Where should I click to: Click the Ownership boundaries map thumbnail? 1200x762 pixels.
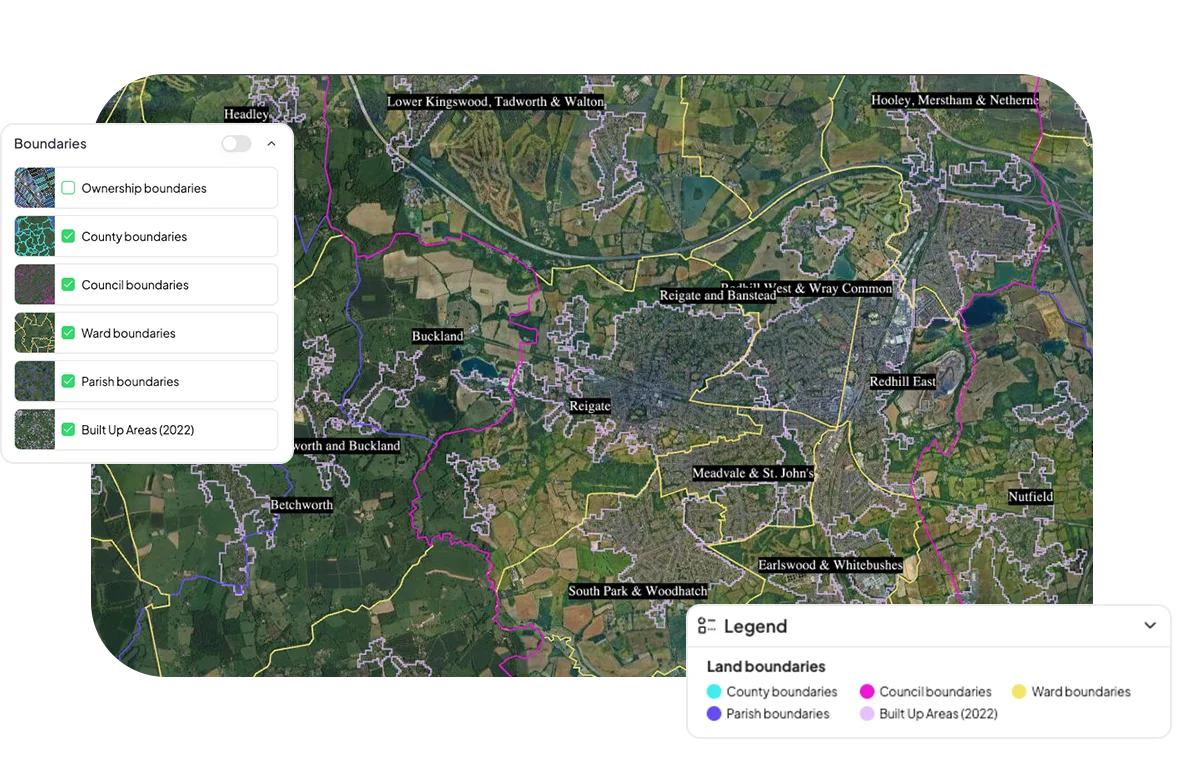click(x=34, y=187)
